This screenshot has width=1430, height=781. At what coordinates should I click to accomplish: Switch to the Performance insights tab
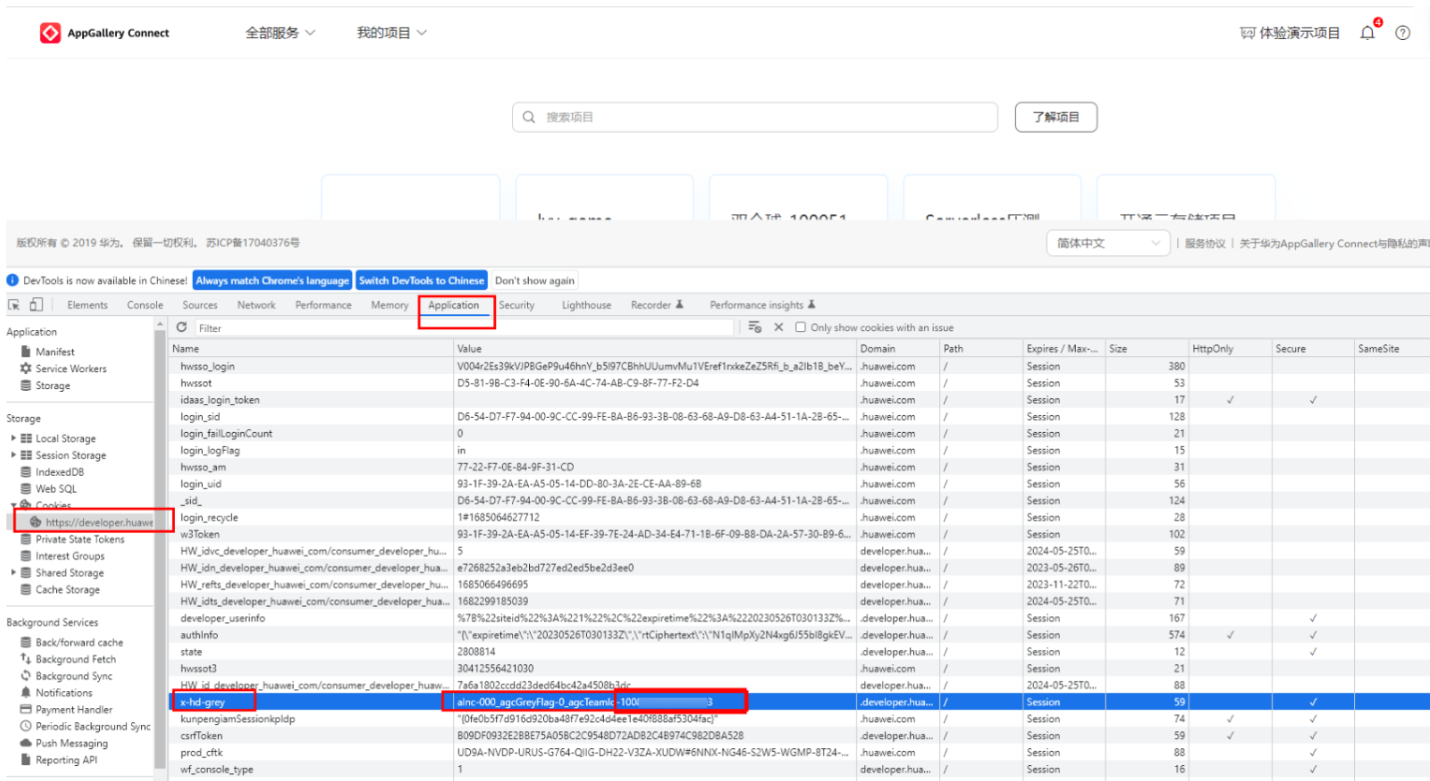point(763,305)
